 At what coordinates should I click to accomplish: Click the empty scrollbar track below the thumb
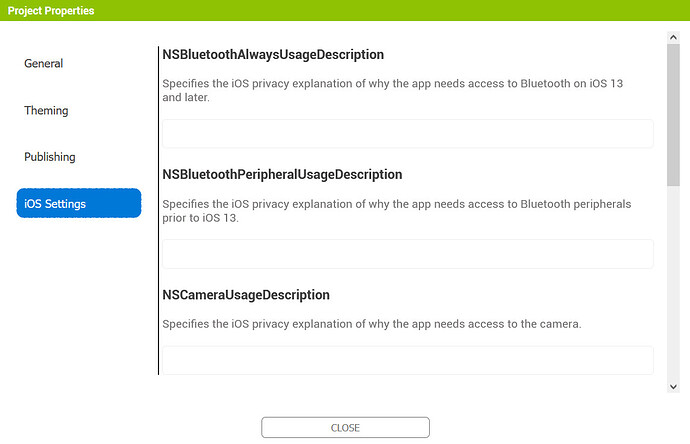pyautogui.click(x=673, y=280)
